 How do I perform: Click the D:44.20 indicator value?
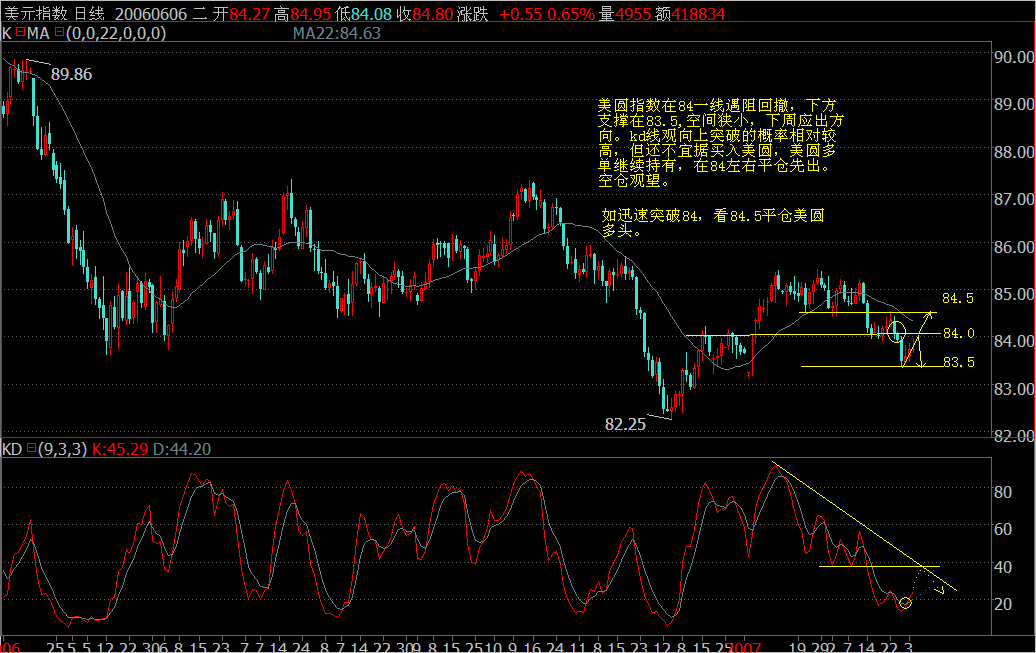click(x=182, y=449)
